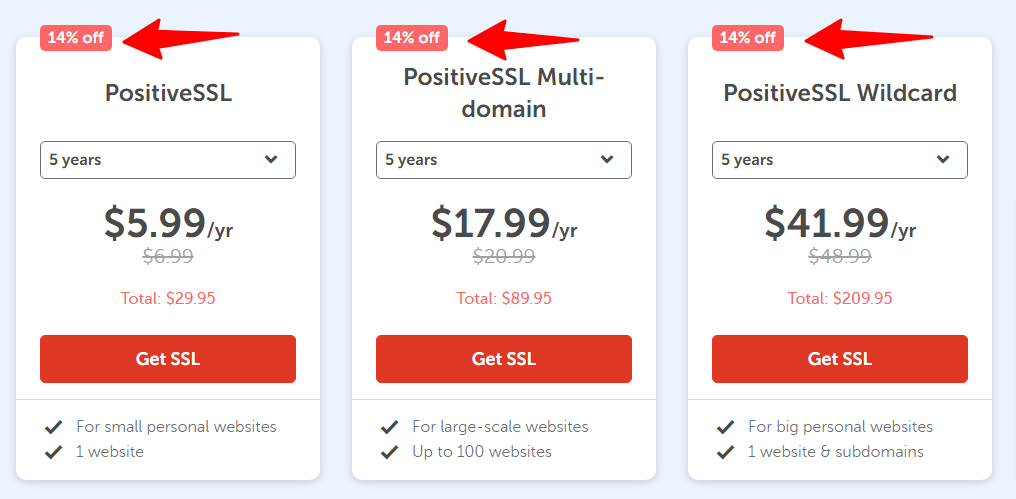Click the PositiveSSL Wildcard heading
The height and width of the screenshot is (499, 1016).
[840, 93]
